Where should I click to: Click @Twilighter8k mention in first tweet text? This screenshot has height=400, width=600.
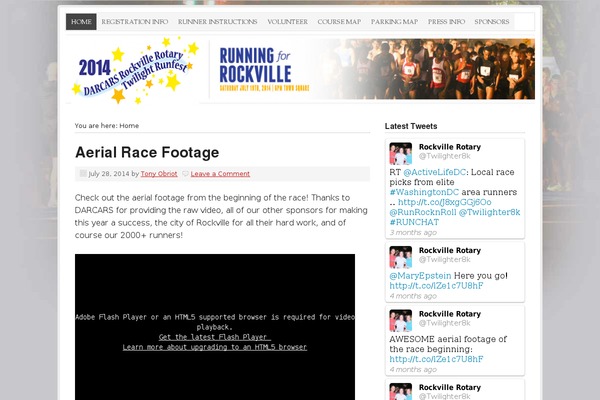click(x=489, y=212)
